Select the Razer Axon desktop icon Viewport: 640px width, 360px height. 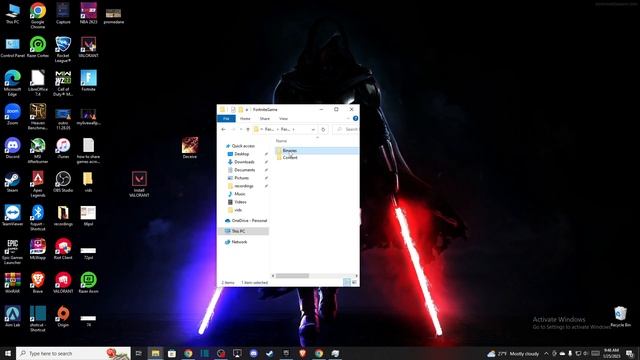point(88,282)
